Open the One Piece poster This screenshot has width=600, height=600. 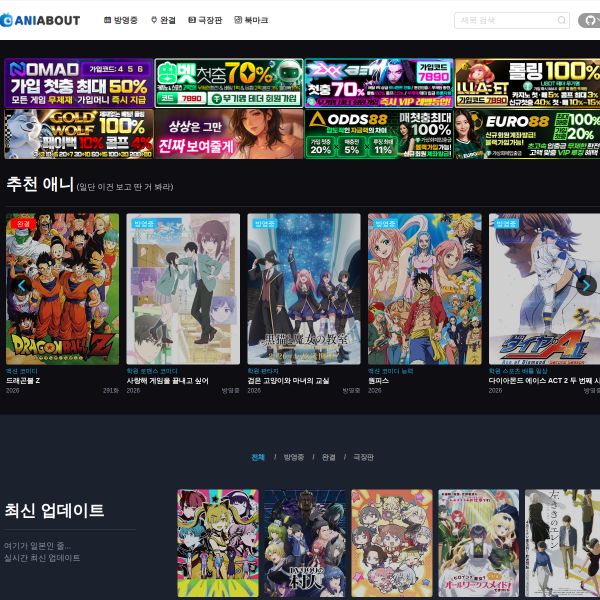(x=425, y=289)
